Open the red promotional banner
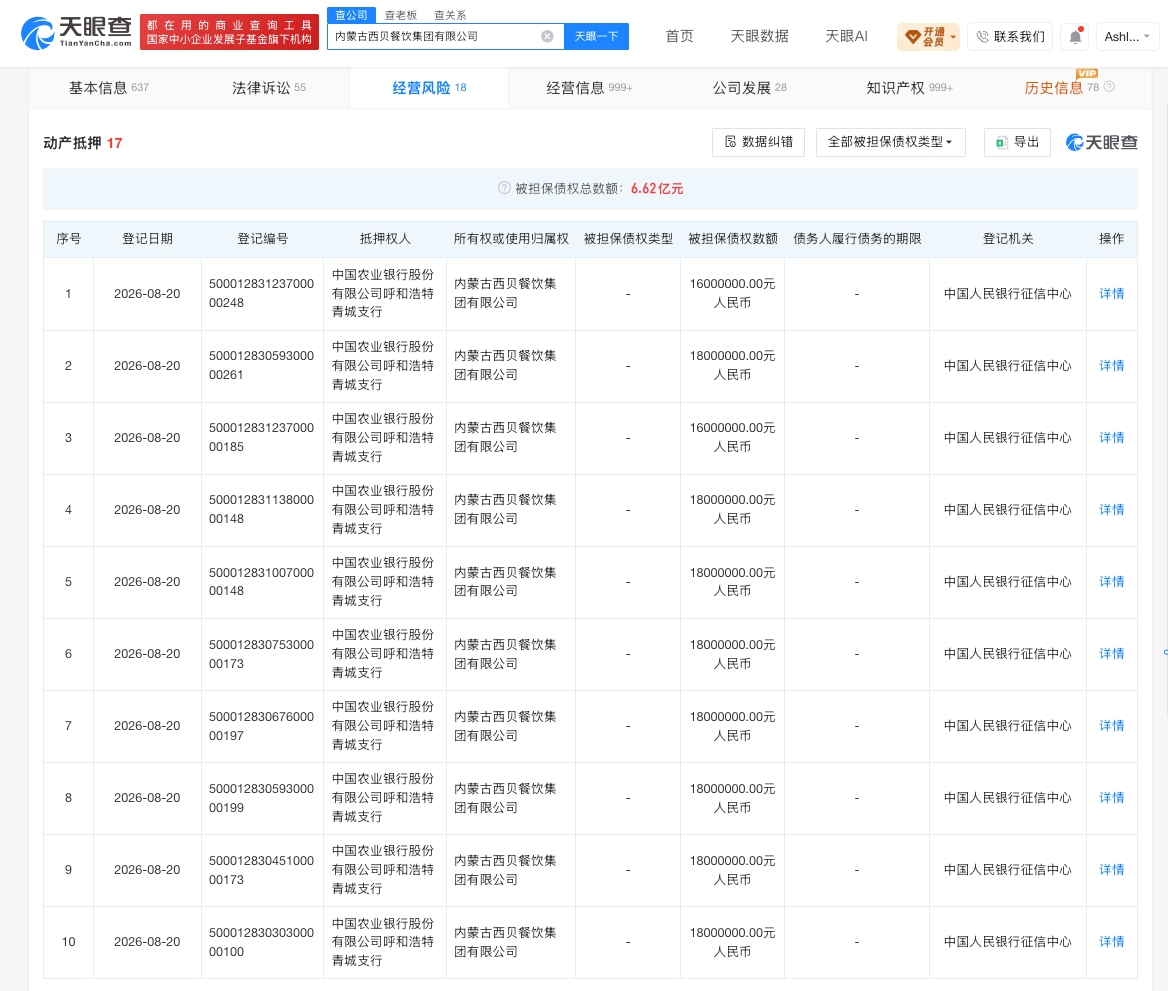Screen dimensions: 1168x991 pos(229,32)
